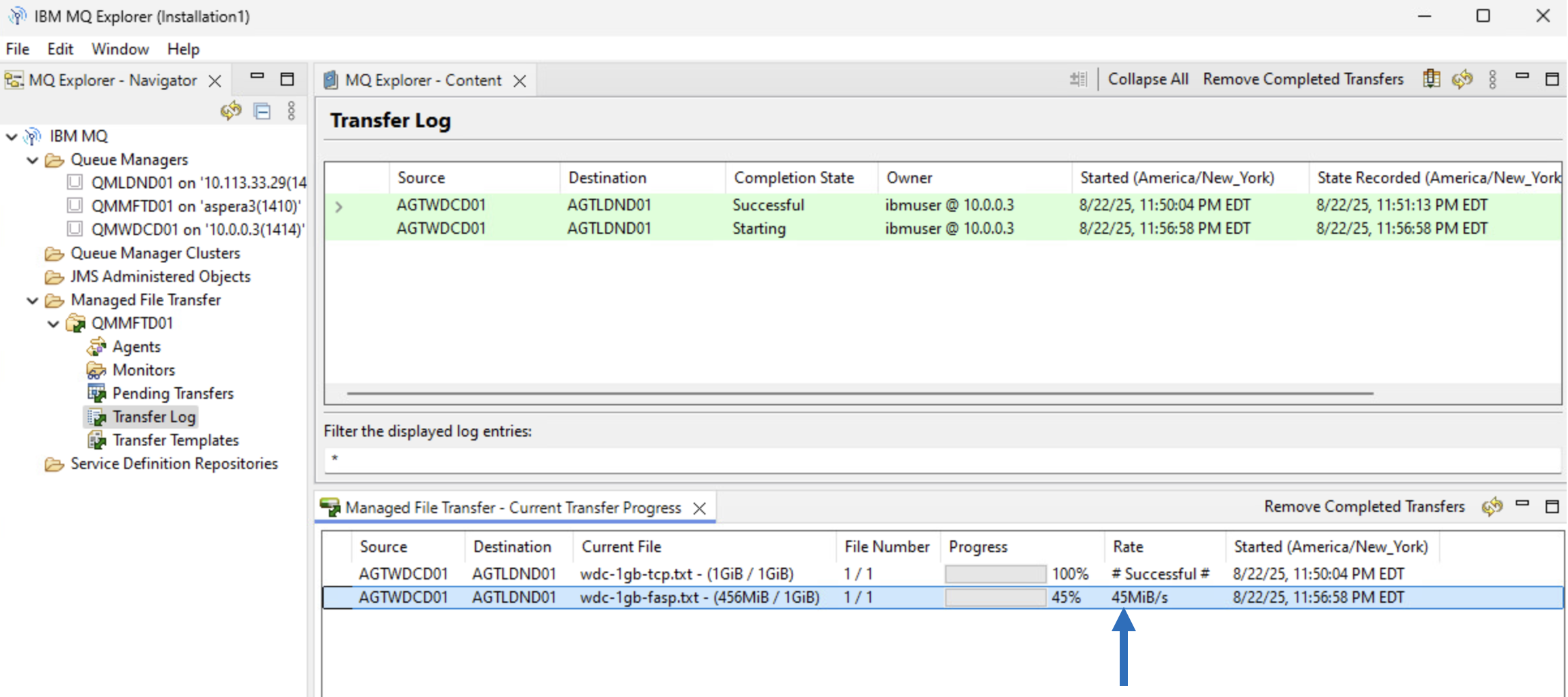The image size is (1568, 697).
Task: Click the icon right of Remove Completed Transfers in Content toolbar
Action: click(x=1432, y=79)
